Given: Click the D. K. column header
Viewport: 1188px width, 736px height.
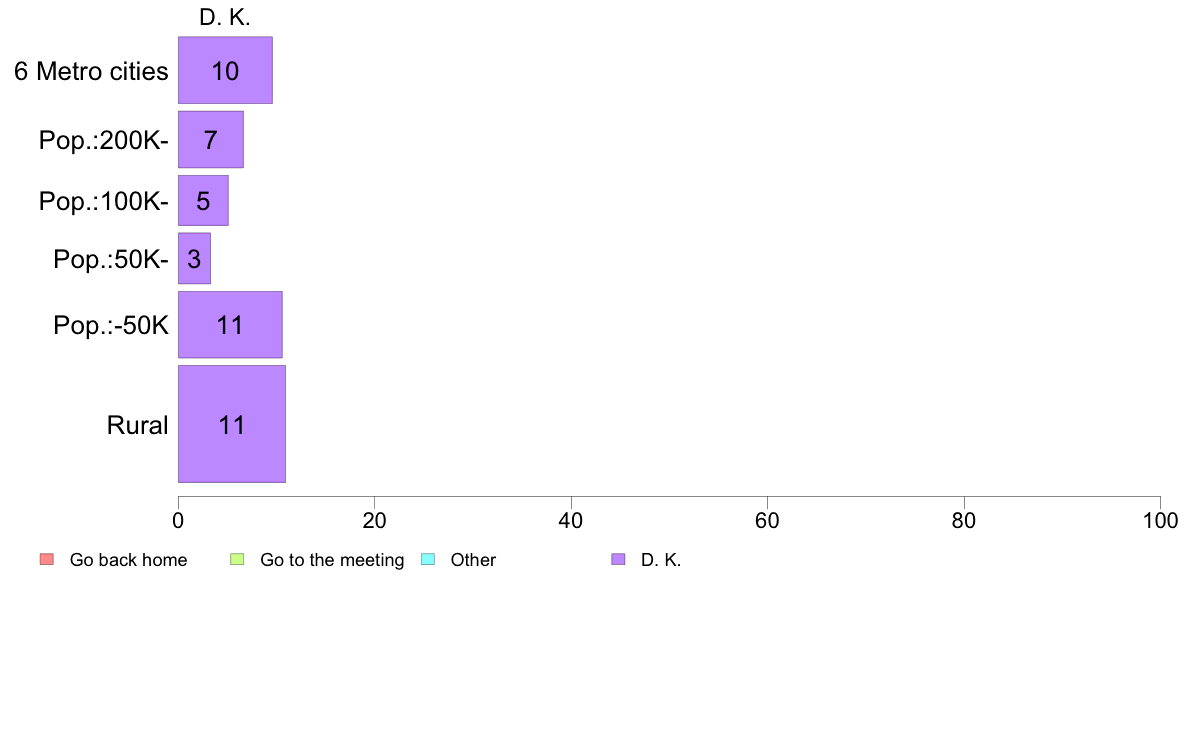Looking at the screenshot, I should 225,17.
